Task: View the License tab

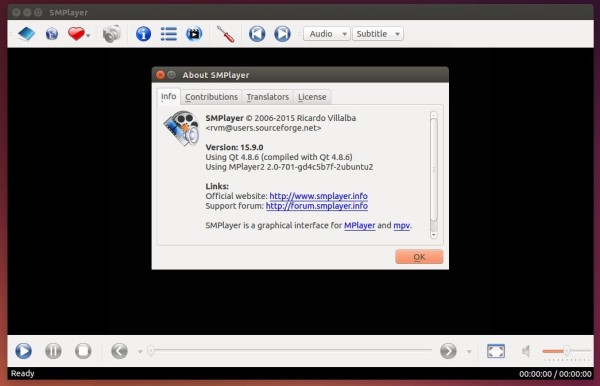Action: (x=312, y=97)
